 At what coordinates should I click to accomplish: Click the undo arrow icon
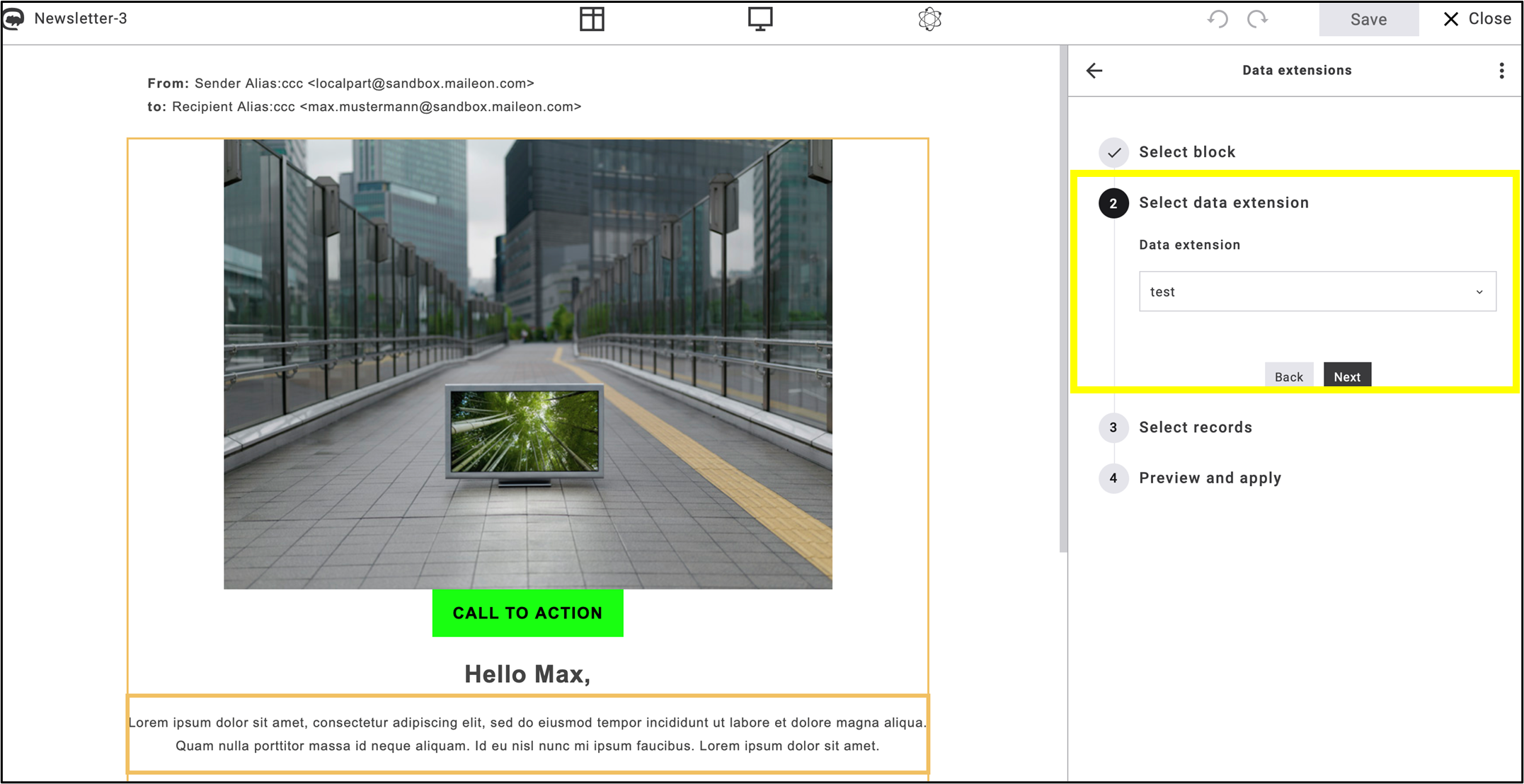(x=1218, y=18)
